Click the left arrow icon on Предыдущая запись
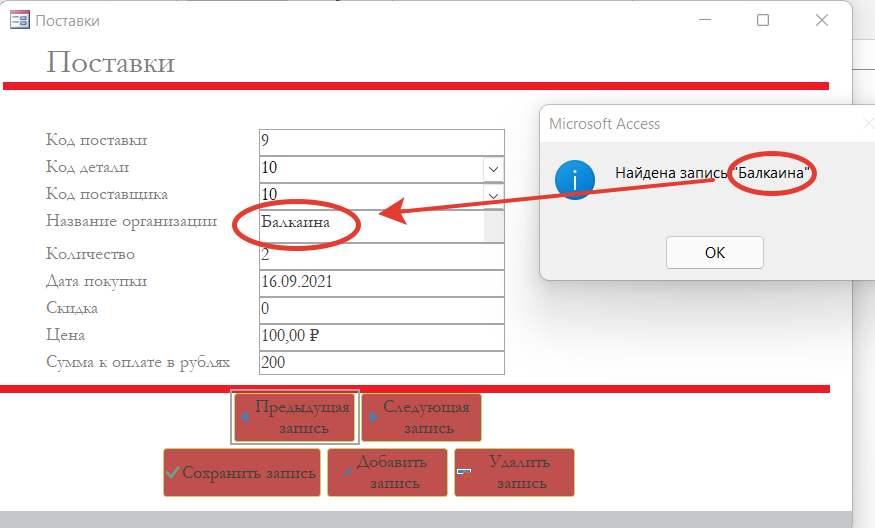 pyautogui.click(x=244, y=417)
